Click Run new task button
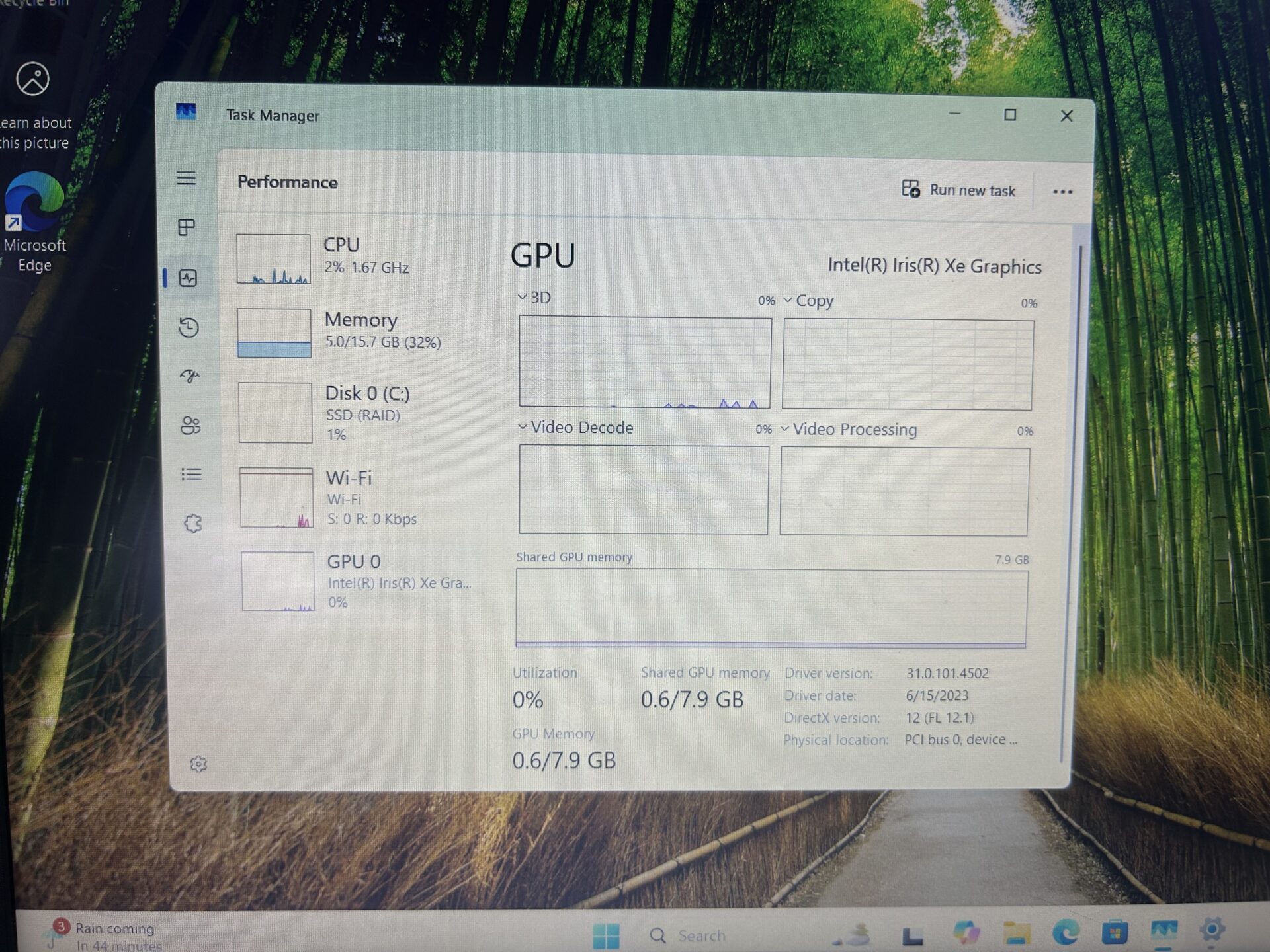The height and width of the screenshot is (952, 1270). click(x=958, y=190)
